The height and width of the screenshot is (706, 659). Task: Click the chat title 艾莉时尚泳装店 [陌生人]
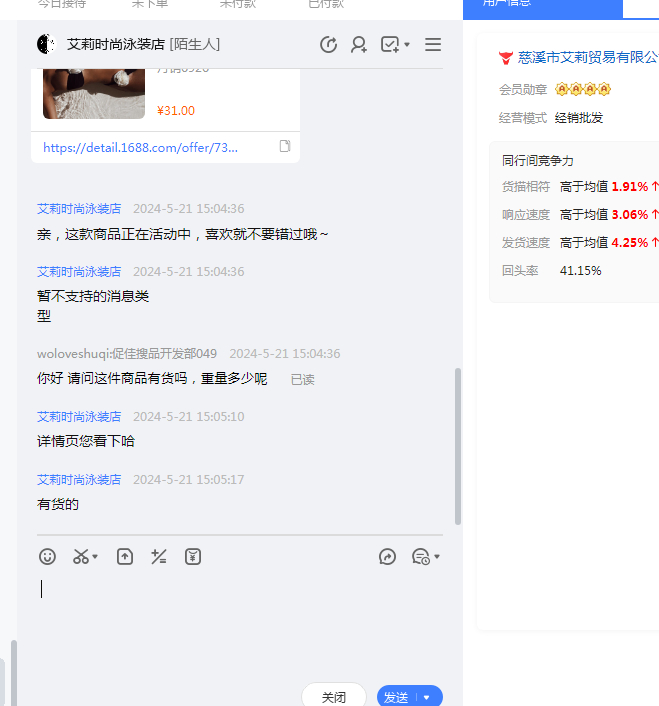point(144,44)
